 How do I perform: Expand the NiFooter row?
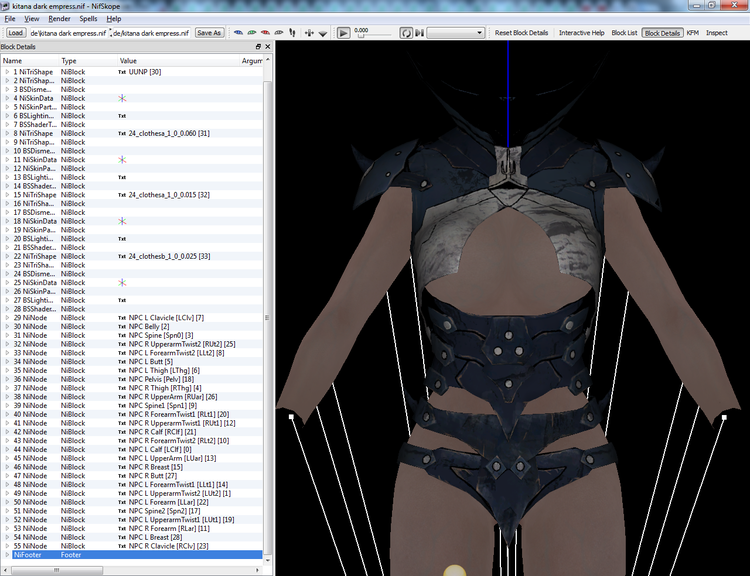7,554
